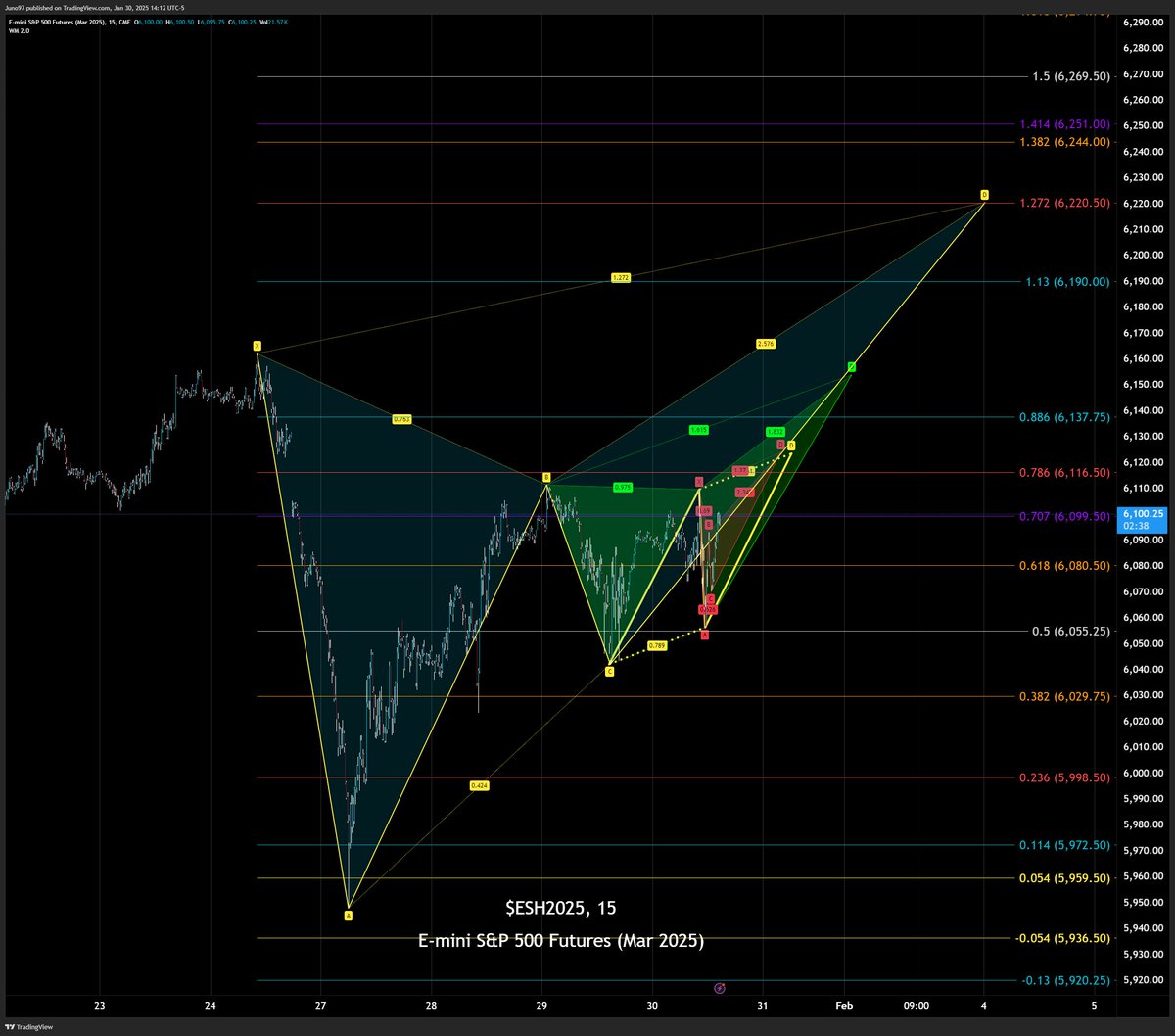
Task: Hide the E-mini S&P 500 Futures legend row
Action: pos(59,21)
